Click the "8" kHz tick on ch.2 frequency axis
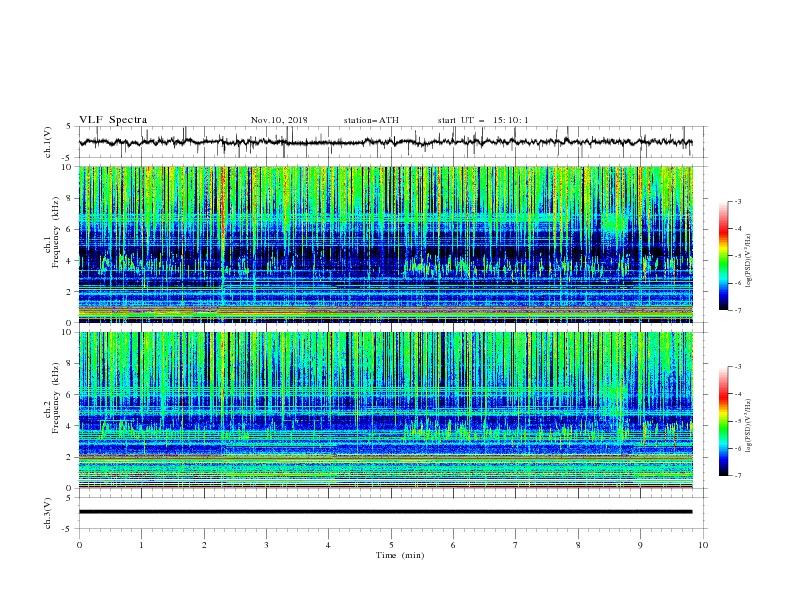 [x=70, y=364]
